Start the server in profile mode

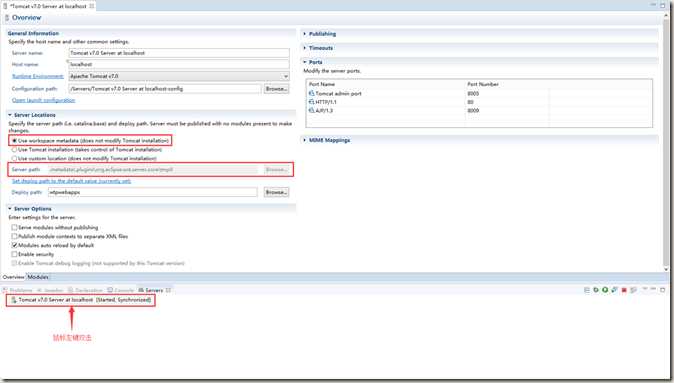click(x=615, y=290)
